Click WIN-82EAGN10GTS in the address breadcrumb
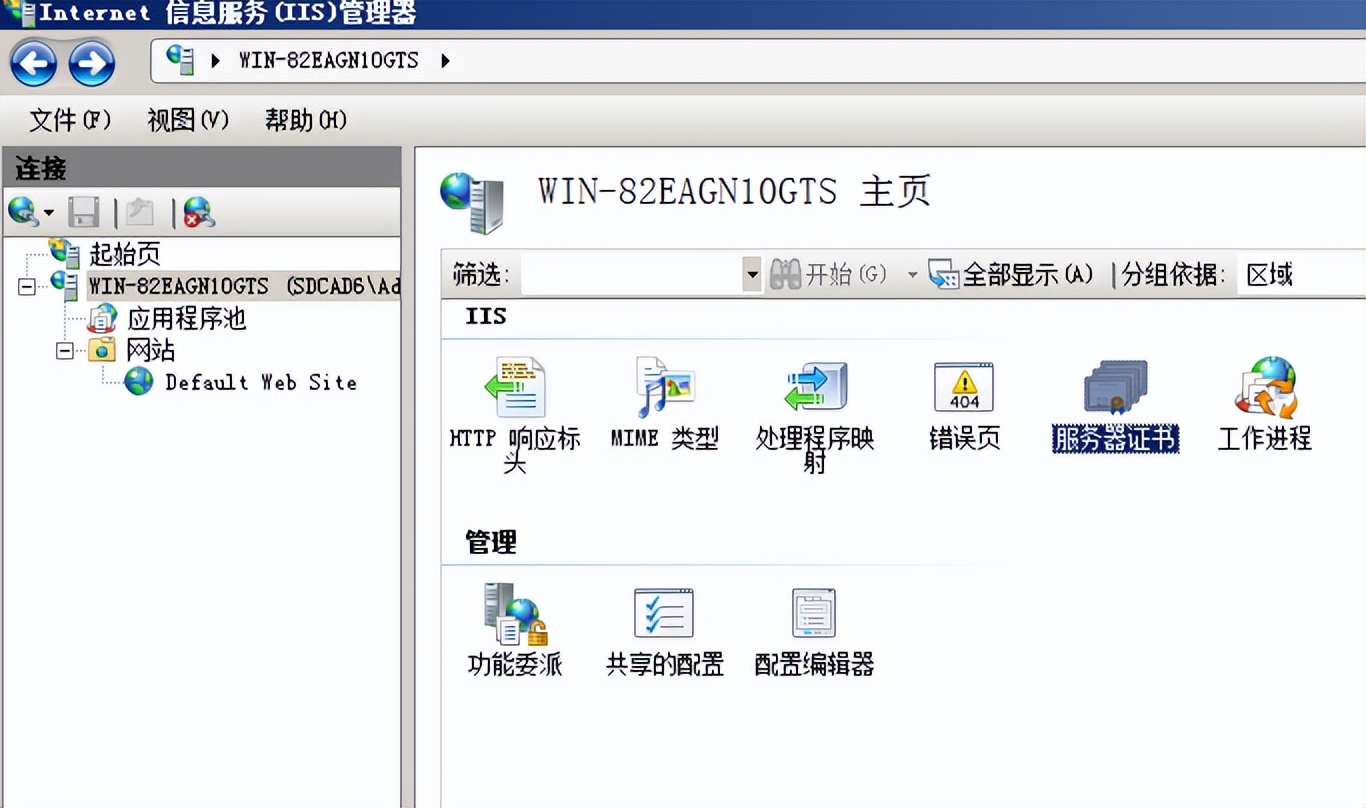Screen dimensions: 1366x808 click(x=329, y=61)
